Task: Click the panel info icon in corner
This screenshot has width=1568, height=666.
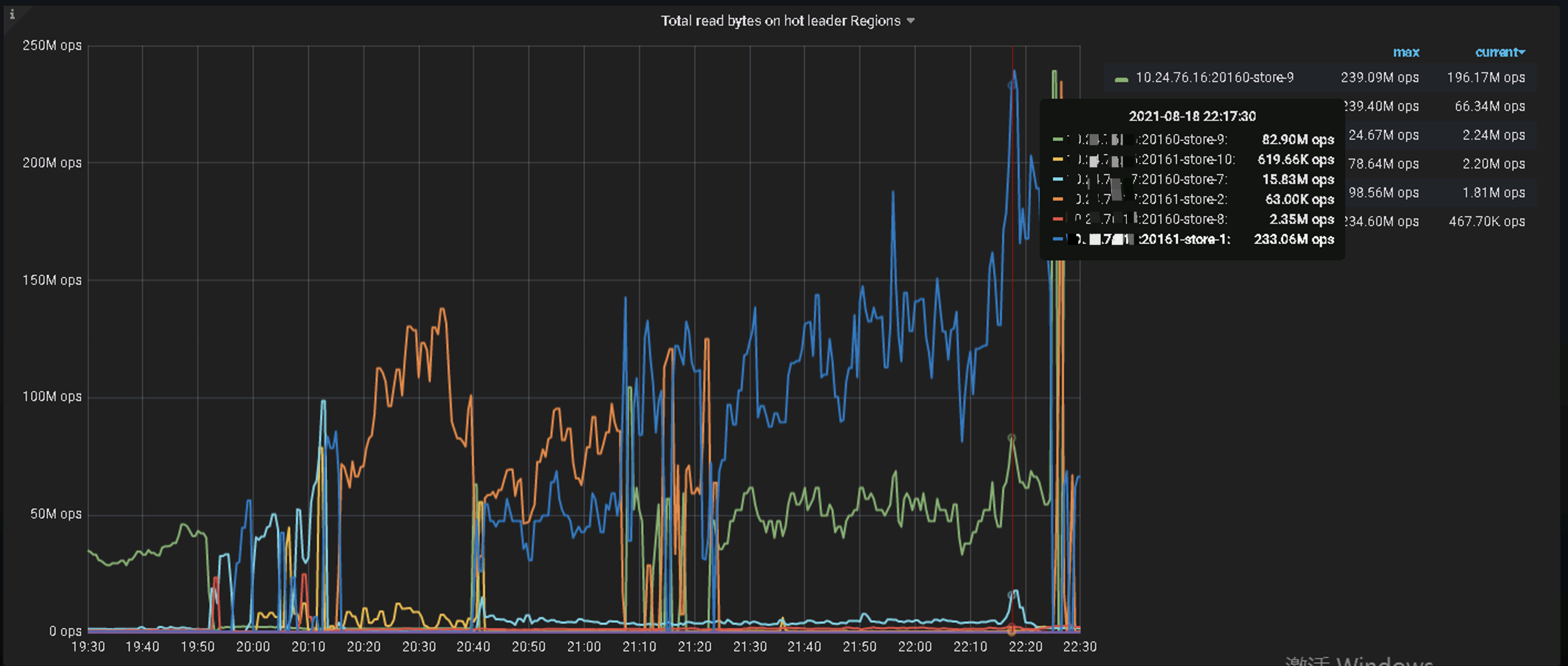Action: [x=12, y=14]
